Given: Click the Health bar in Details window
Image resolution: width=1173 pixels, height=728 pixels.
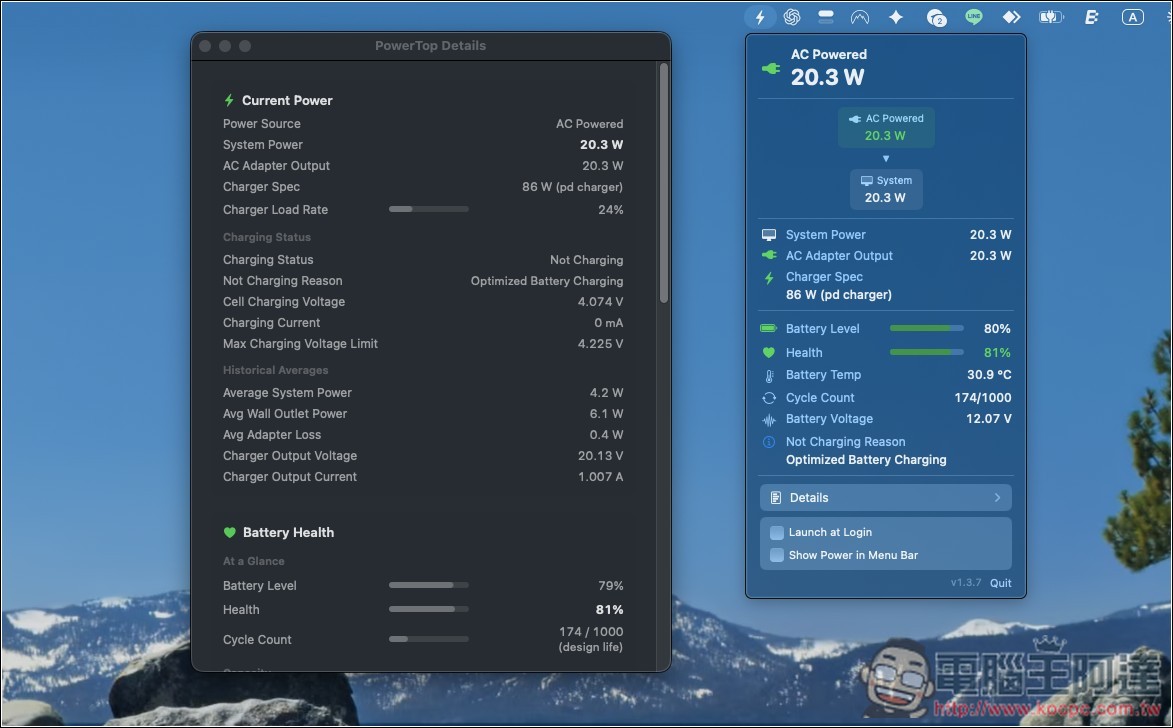Looking at the screenshot, I should [x=429, y=609].
